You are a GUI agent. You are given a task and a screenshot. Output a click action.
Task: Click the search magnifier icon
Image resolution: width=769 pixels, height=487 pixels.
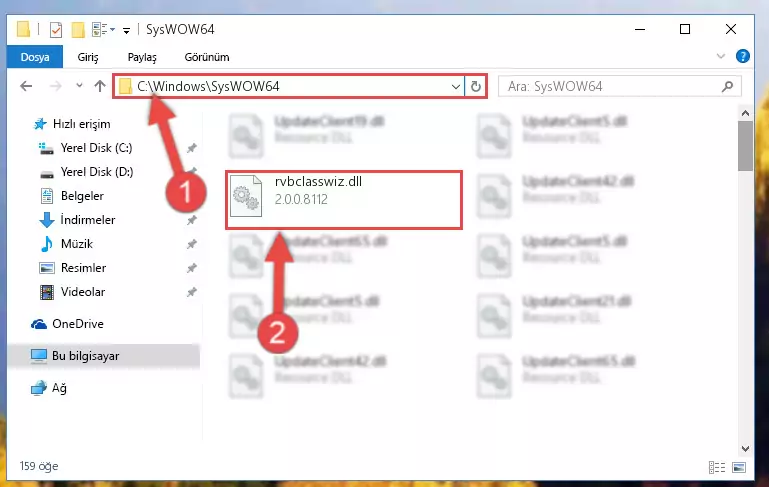727,86
